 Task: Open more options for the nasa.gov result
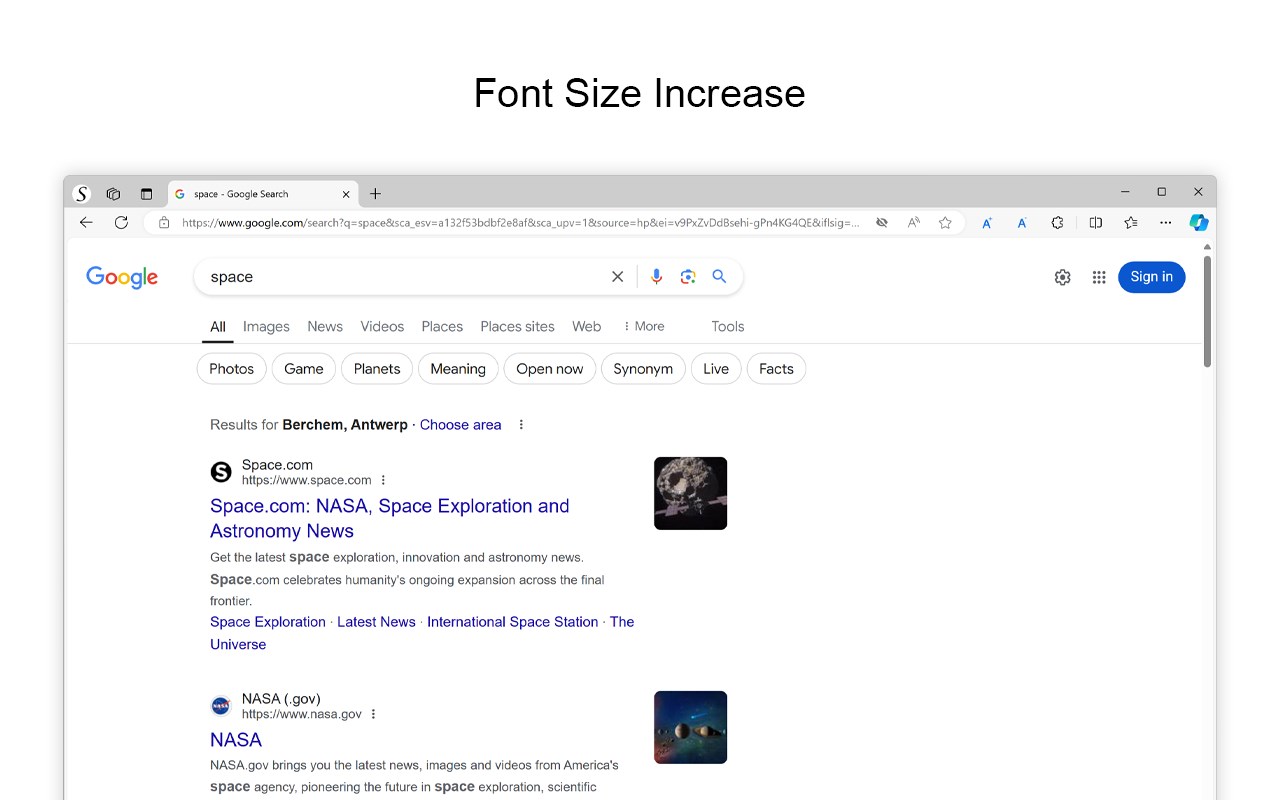[x=374, y=714]
